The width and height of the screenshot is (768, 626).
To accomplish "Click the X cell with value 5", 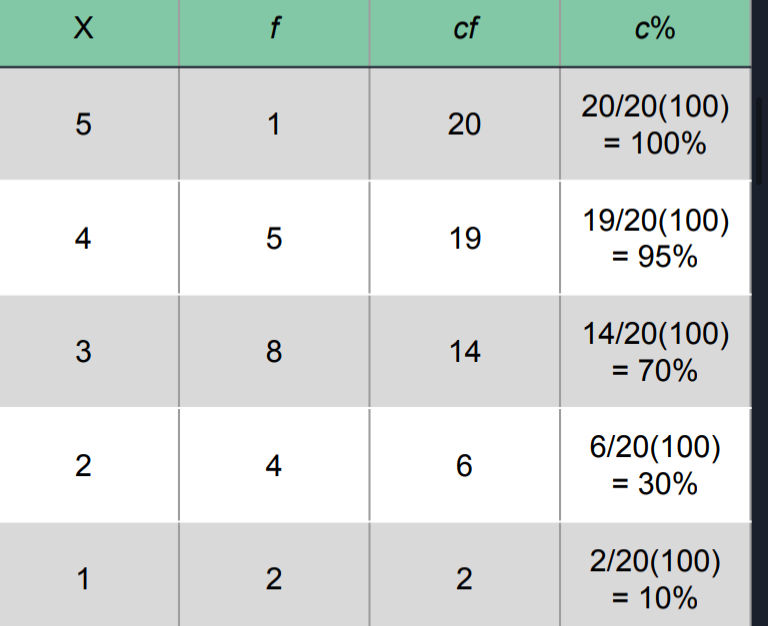I will click(x=84, y=124).
